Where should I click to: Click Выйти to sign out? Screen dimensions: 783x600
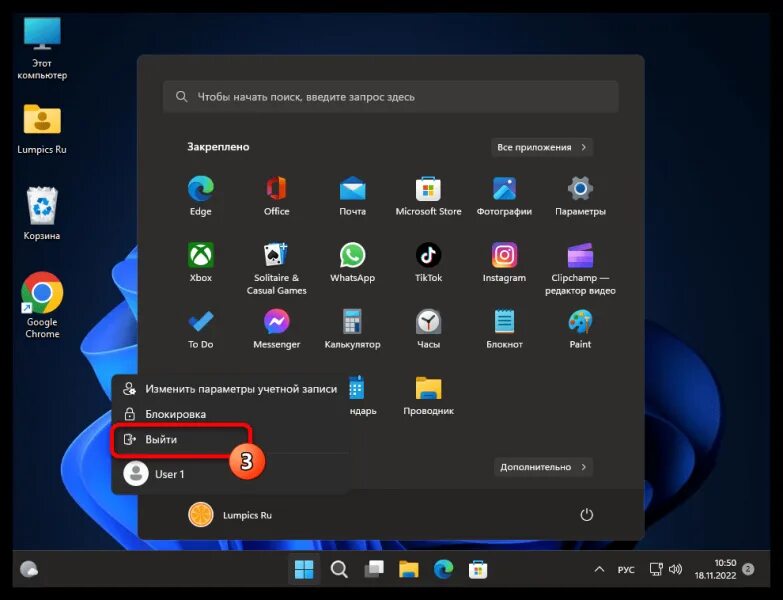(x=180, y=439)
